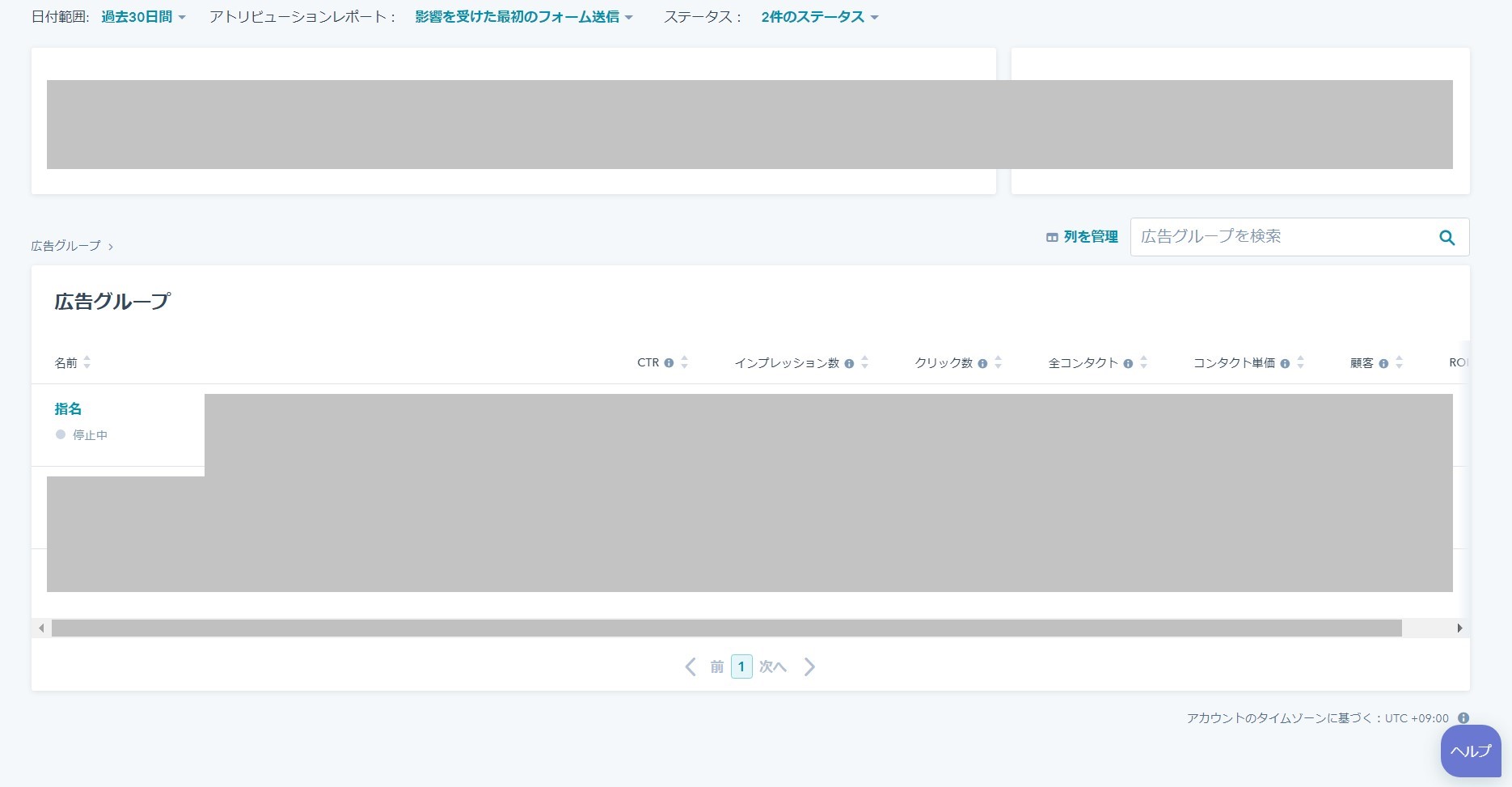Click the CTR column header text
1512x787 pixels.
tap(648, 363)
